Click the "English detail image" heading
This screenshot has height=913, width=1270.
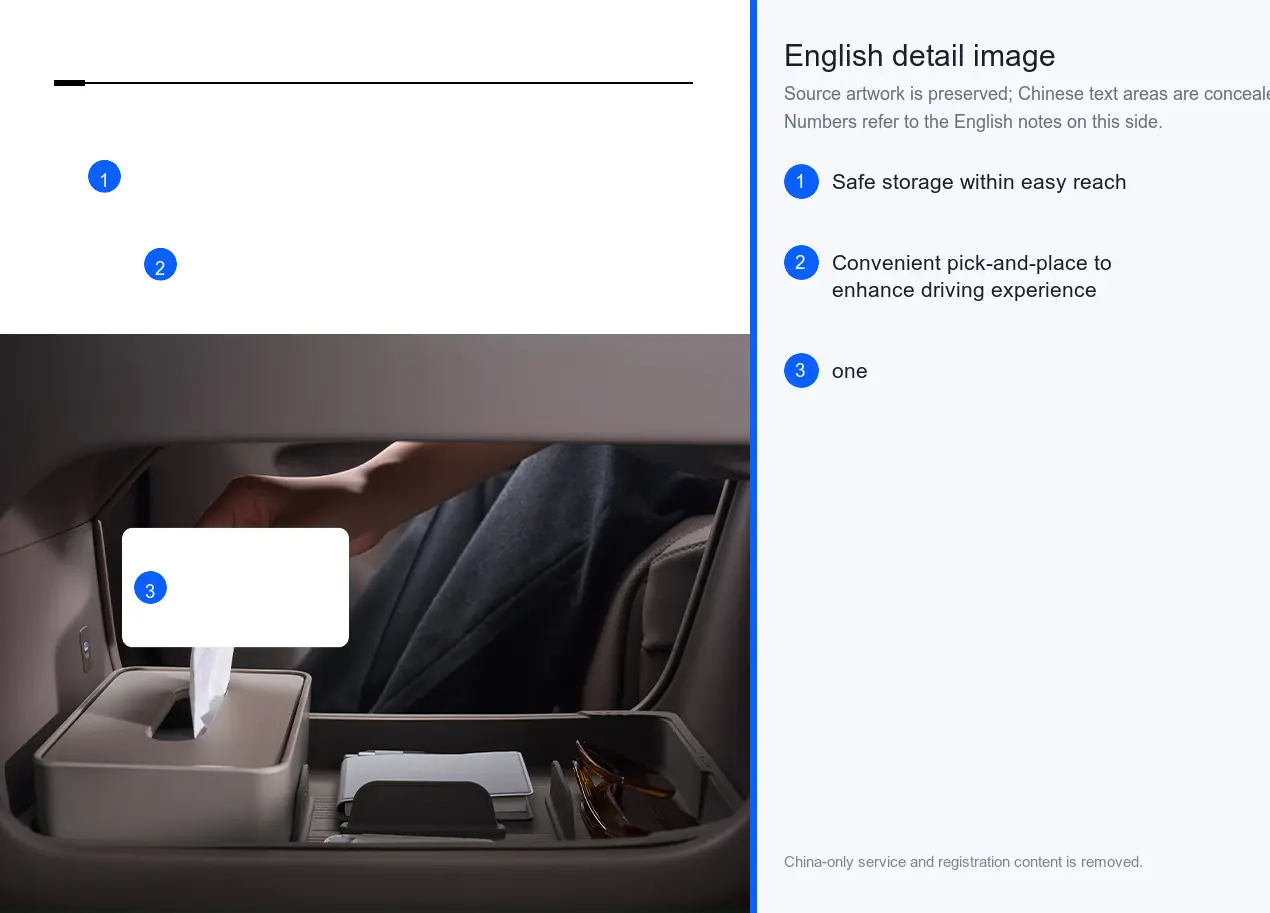point(919,56)
